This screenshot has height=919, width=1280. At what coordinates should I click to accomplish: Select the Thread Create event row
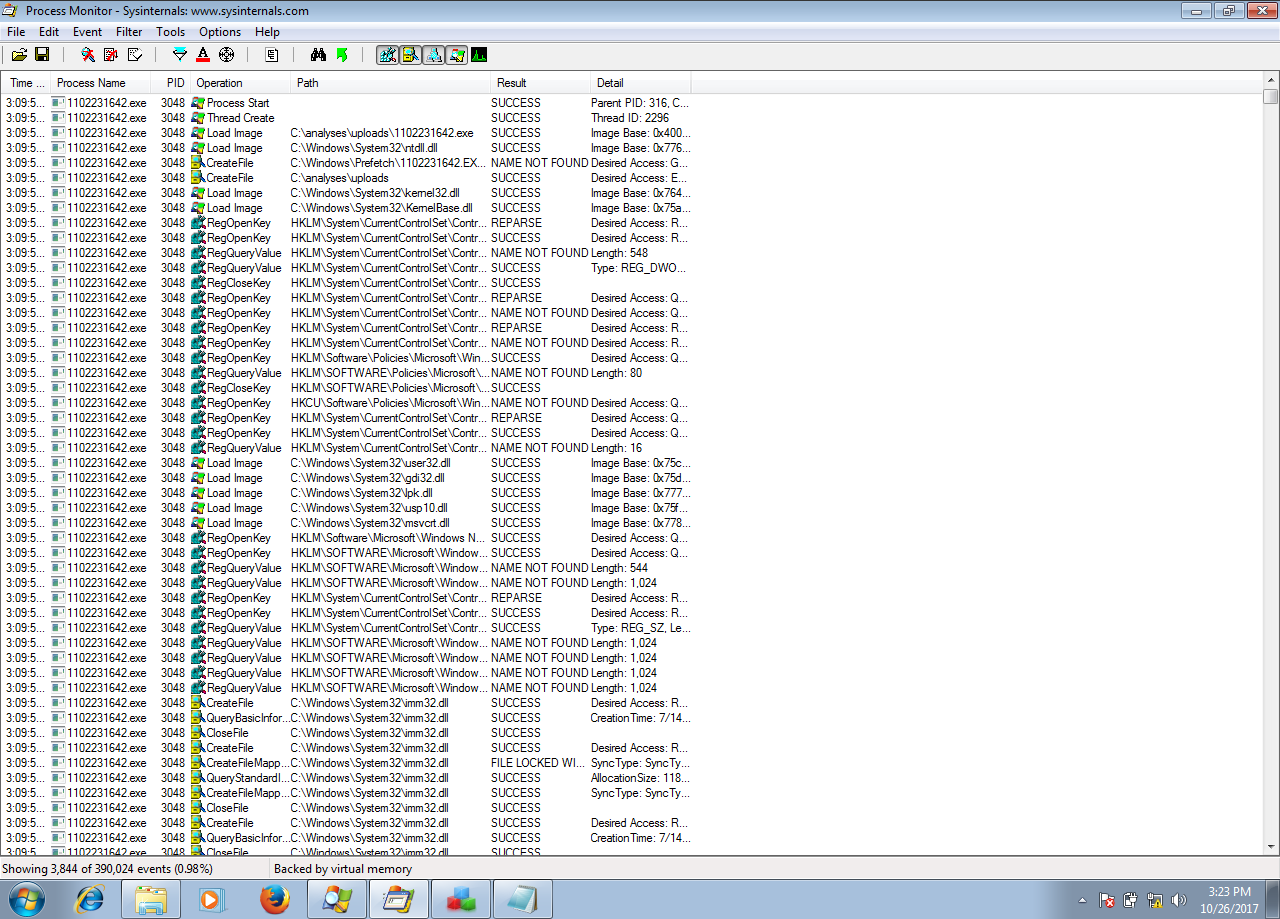[345, 118]
